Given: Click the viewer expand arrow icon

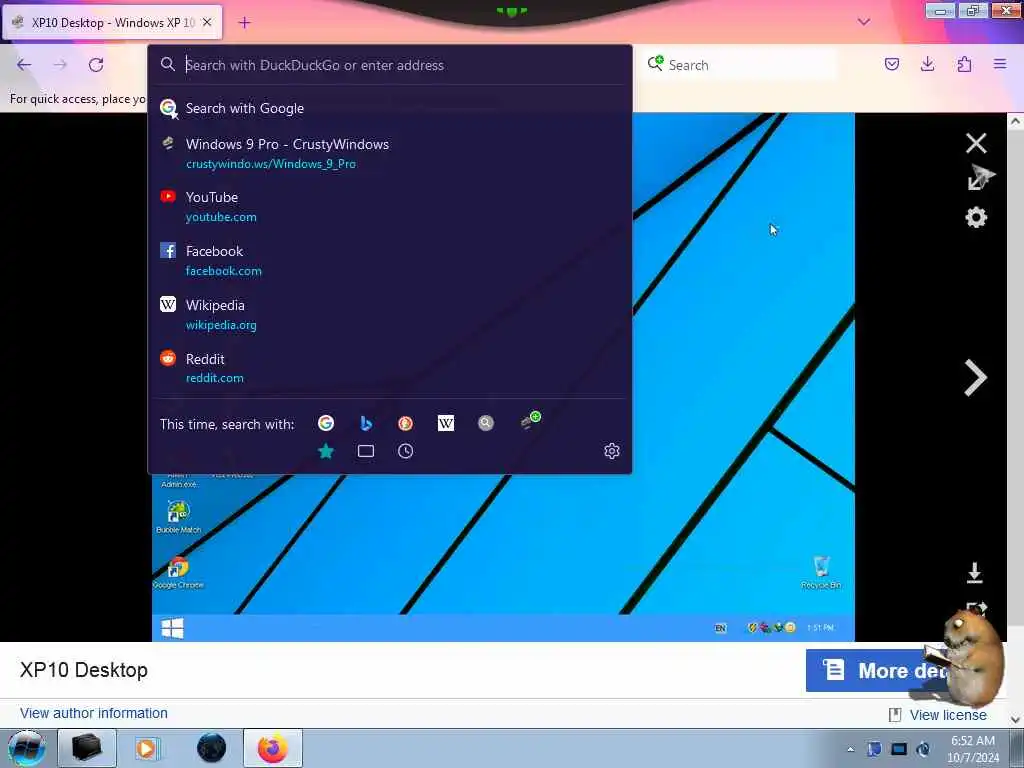Looking at the screenshot, I should coord(980,178).
